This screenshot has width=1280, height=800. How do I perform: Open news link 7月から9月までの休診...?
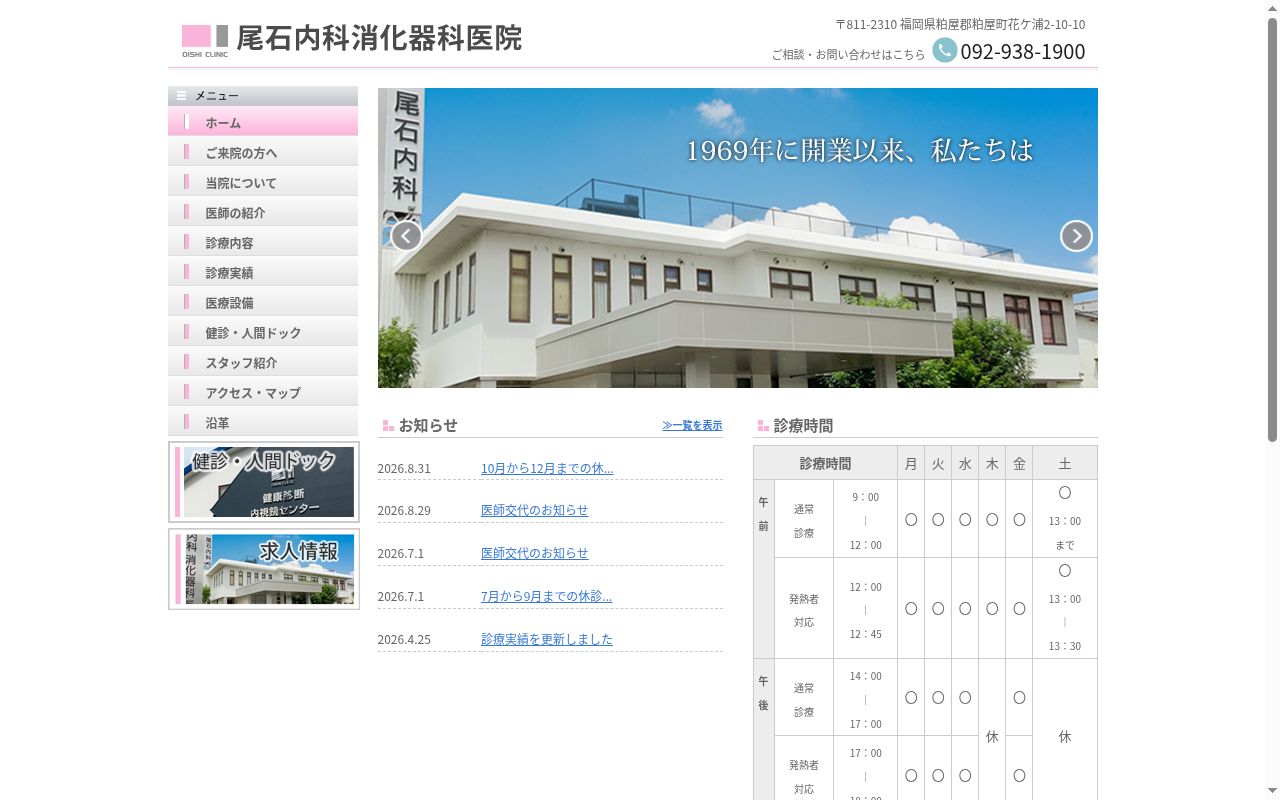546,596
